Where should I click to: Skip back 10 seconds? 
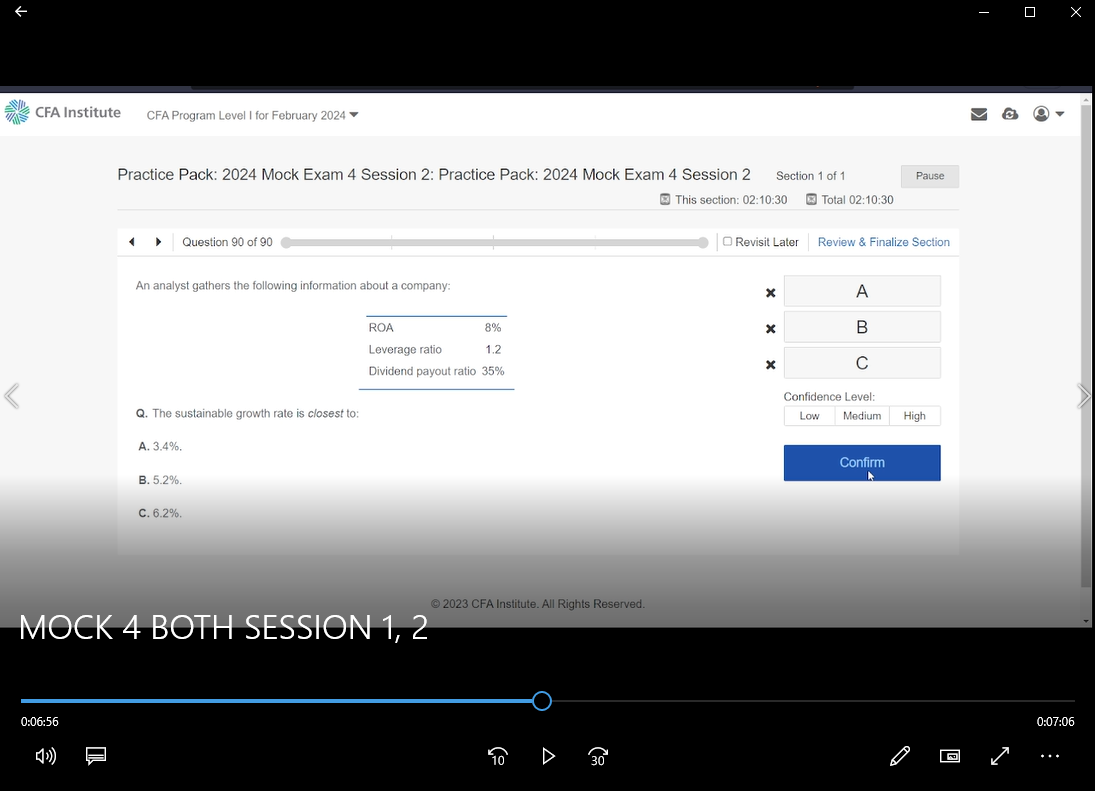(497, 756)
